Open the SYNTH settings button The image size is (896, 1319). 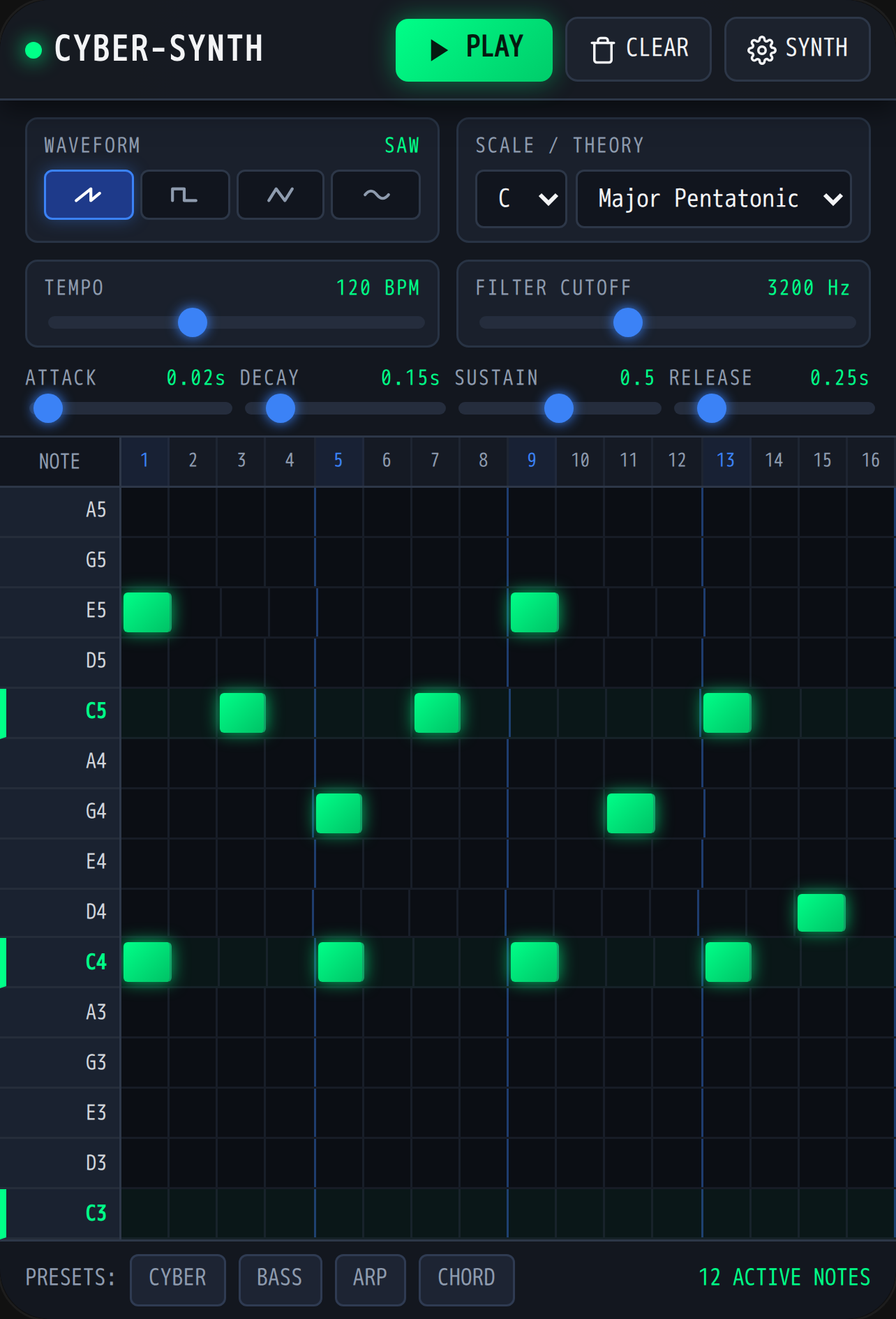point(798,50)
